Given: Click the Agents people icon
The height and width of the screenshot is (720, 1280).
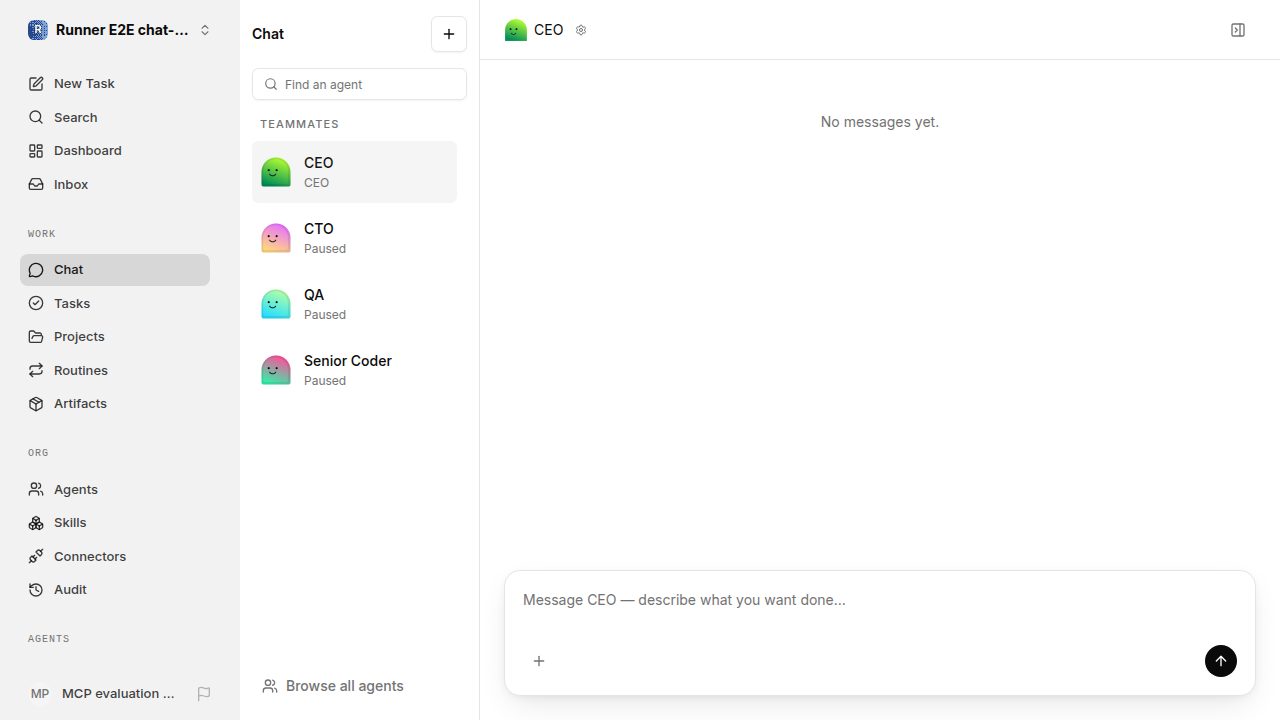Looking at the screenshot, I should pyautogui.click(x=36, y=490).
